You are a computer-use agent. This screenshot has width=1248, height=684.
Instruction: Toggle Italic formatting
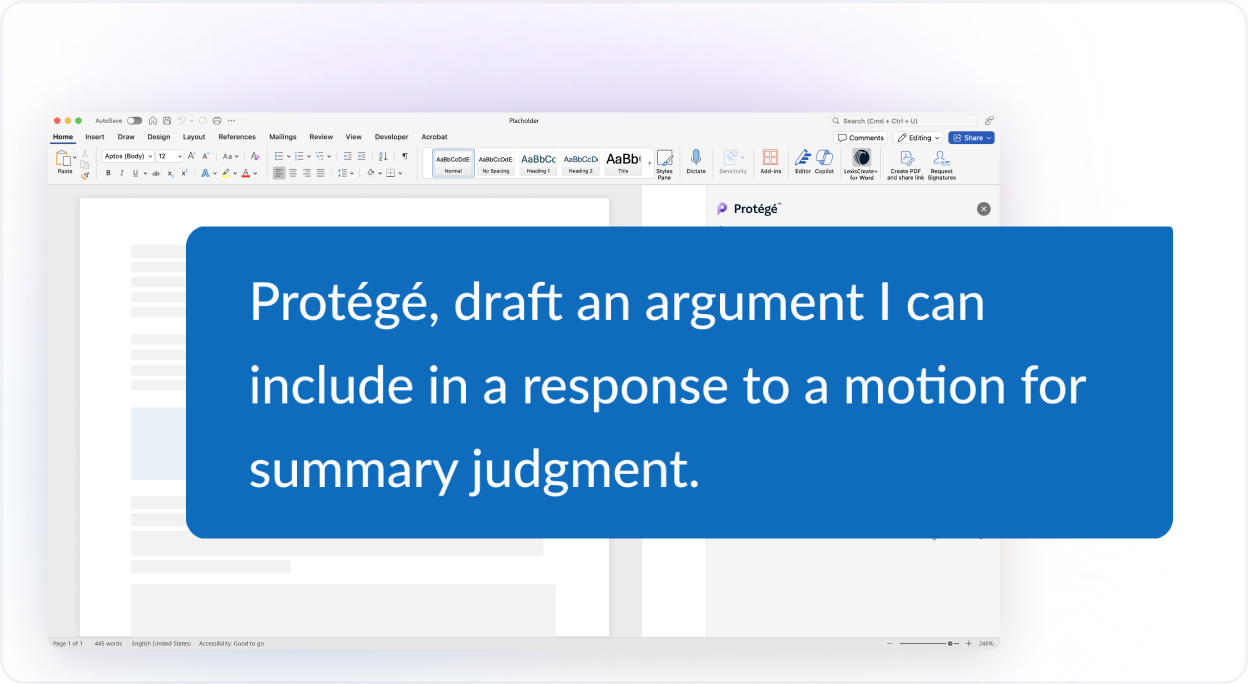coord(122,173)
